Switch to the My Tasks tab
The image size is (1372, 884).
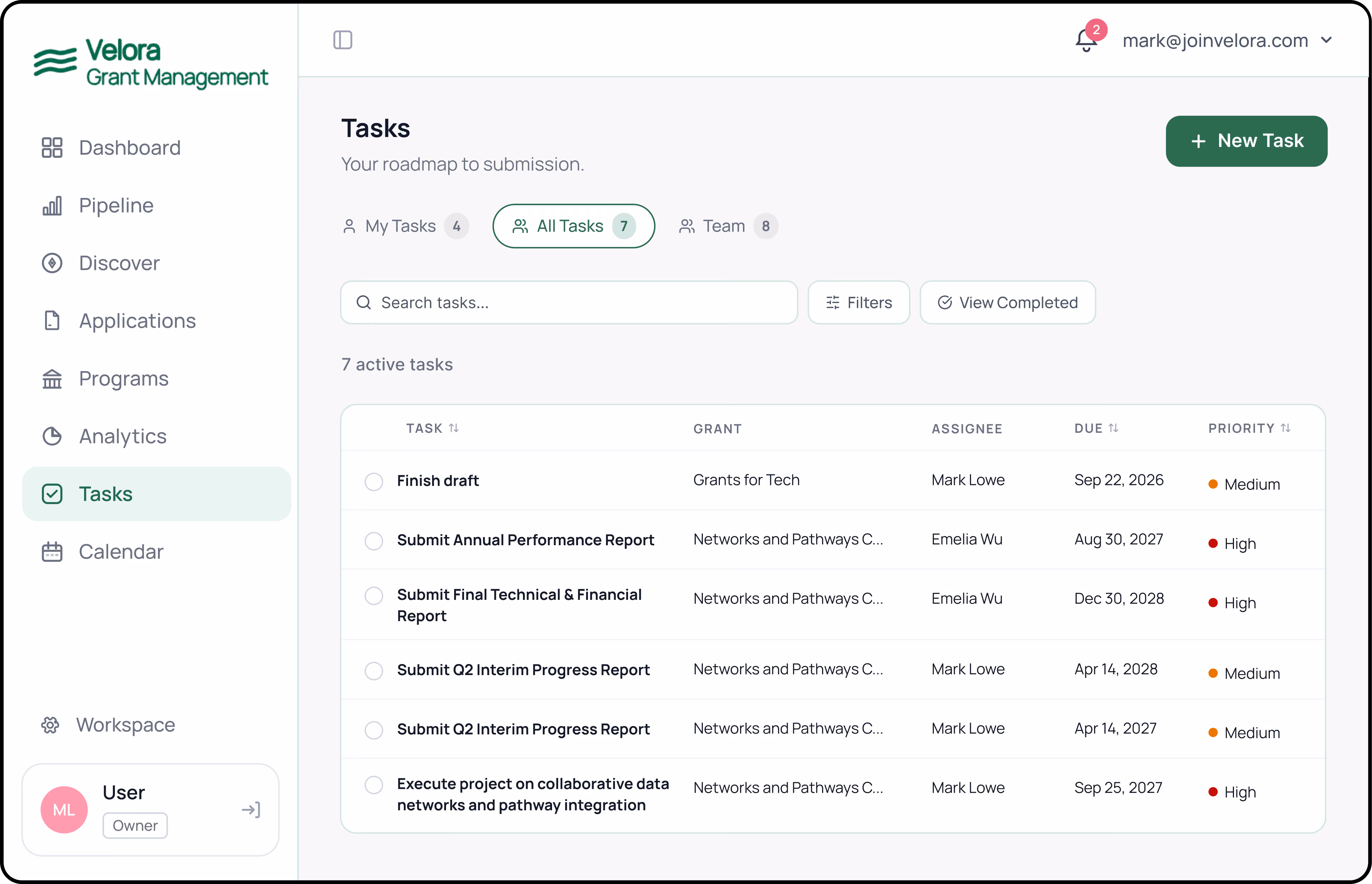pos(405,226)
